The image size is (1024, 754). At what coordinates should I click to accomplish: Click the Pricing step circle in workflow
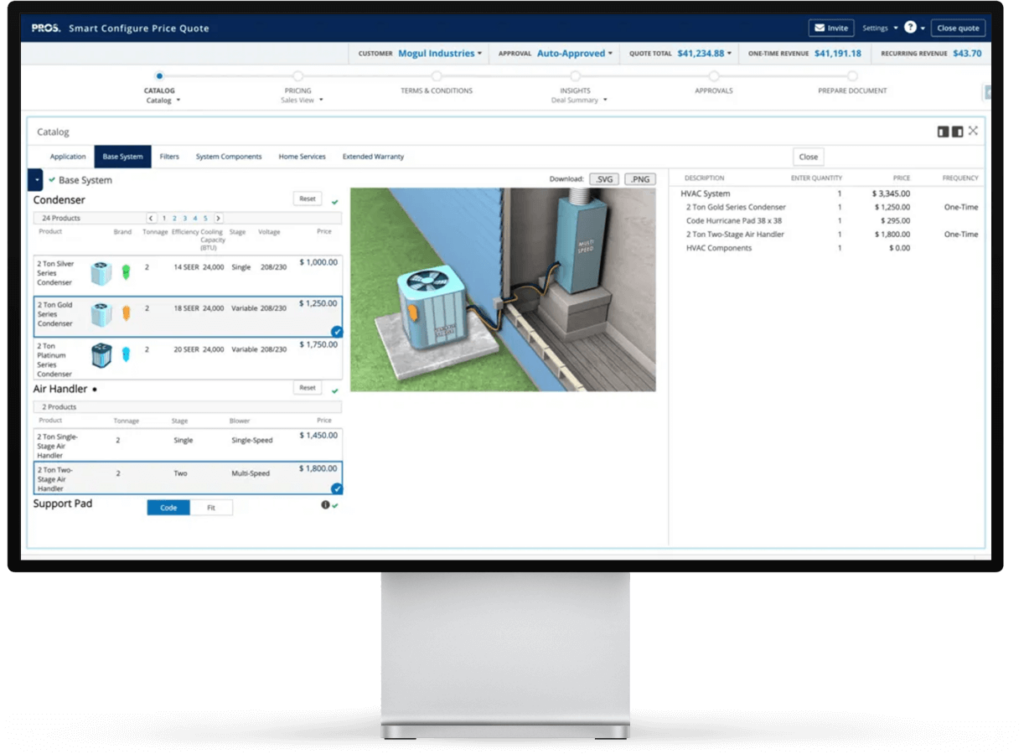(x=298, y=76)
